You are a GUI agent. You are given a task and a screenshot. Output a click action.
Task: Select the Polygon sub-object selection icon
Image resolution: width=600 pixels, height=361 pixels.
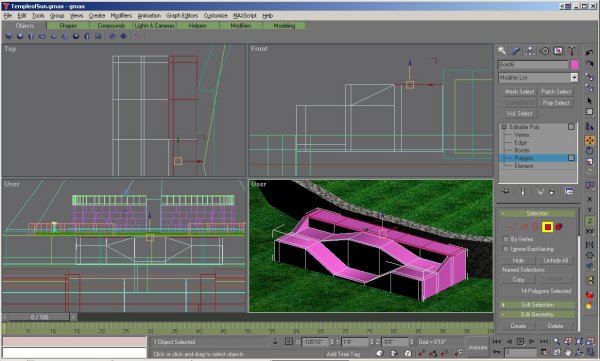[x=548, y=227]
